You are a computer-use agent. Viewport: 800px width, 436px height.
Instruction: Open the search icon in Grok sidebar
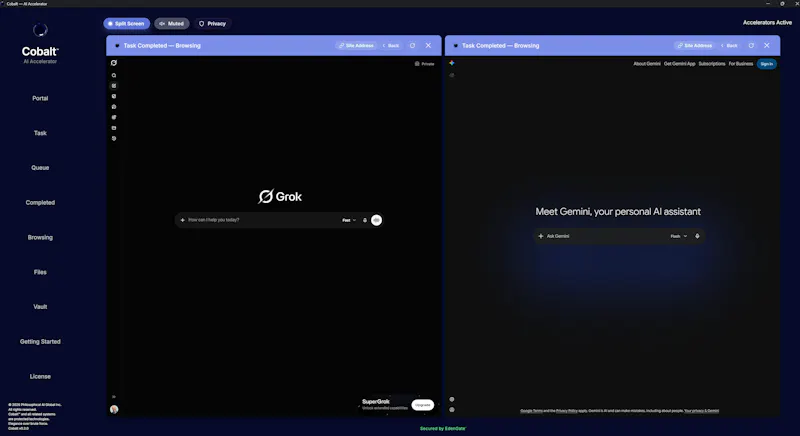pyautogui.click(x=114, y=75)
